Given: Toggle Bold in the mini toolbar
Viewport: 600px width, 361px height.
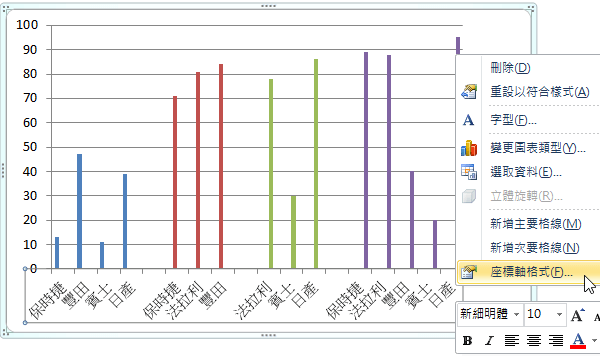Looking at the screenshot, I should point(467,341).
